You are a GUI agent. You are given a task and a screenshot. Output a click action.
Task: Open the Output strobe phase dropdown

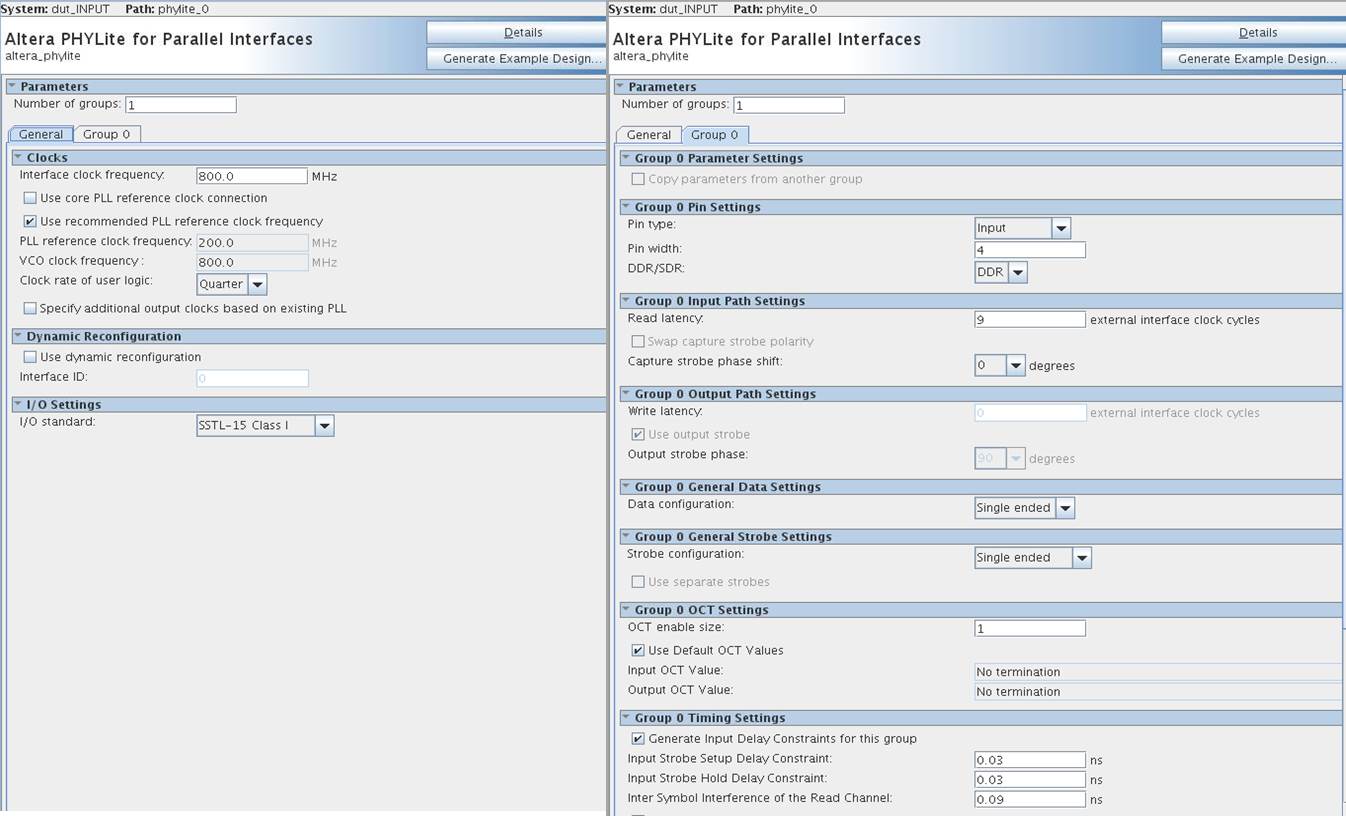1000,458
